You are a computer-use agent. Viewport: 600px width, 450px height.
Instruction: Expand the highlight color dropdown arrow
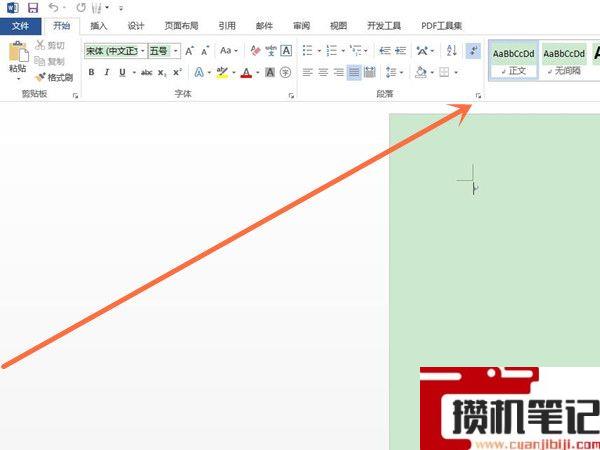[x=234, y=72]
